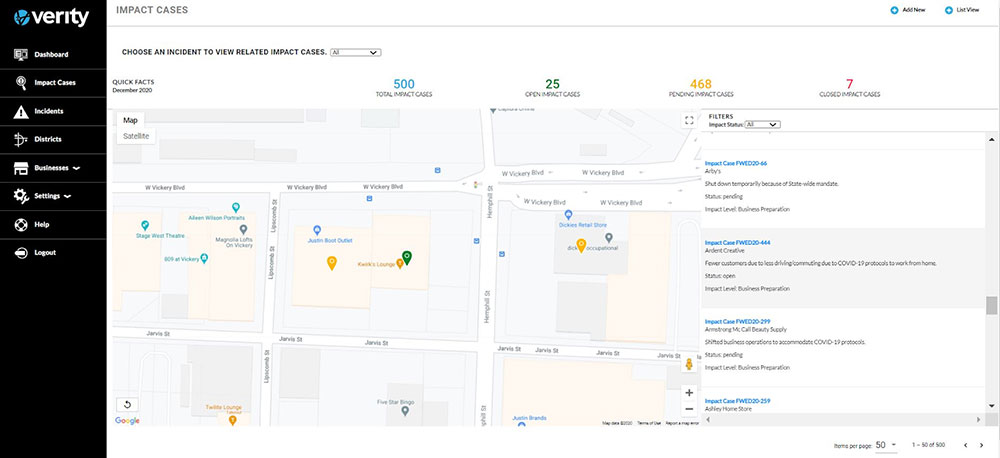Open the Impact Status filter dropdown
This screenshot has height=458, width=1000.
pos(762,125)
